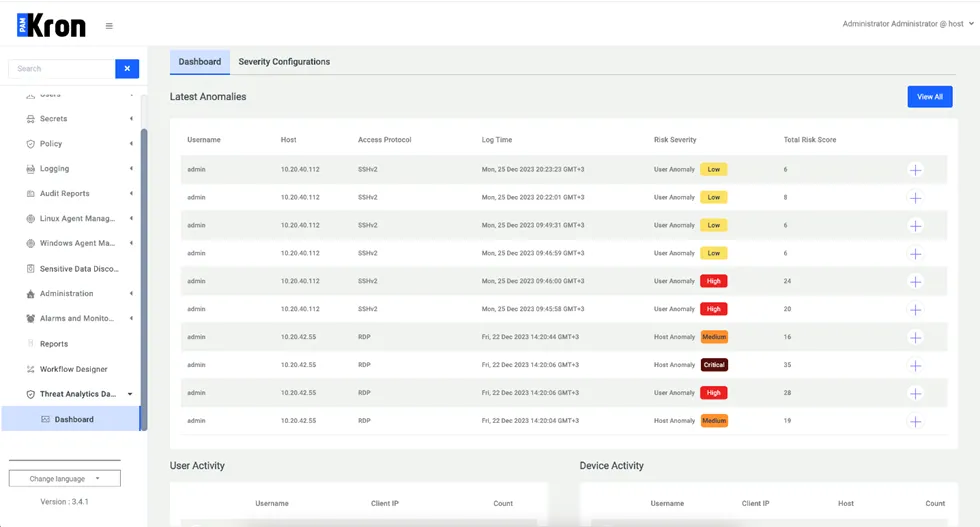Click the Log Time column header
This screenshot has width=980, height=527.
[x=496, y=140]
